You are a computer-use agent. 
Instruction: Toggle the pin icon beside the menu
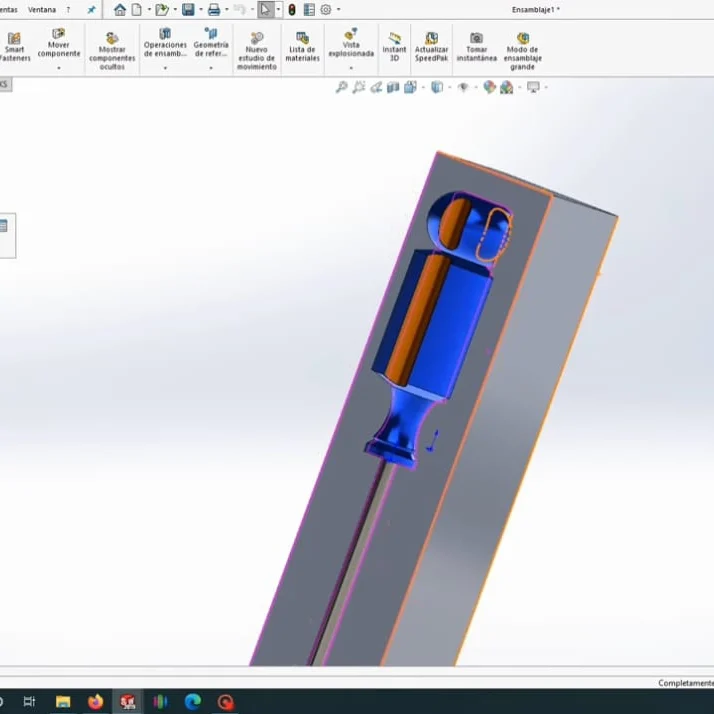coord(92,10)
